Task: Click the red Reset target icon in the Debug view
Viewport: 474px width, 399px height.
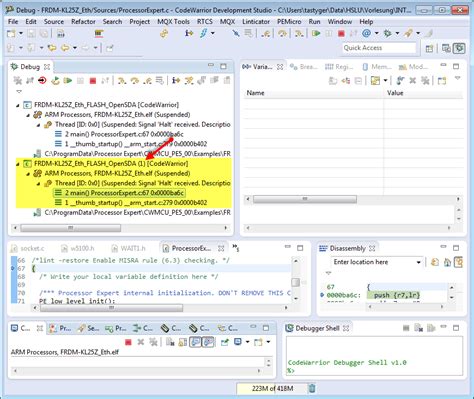Action: click(42, 81)
